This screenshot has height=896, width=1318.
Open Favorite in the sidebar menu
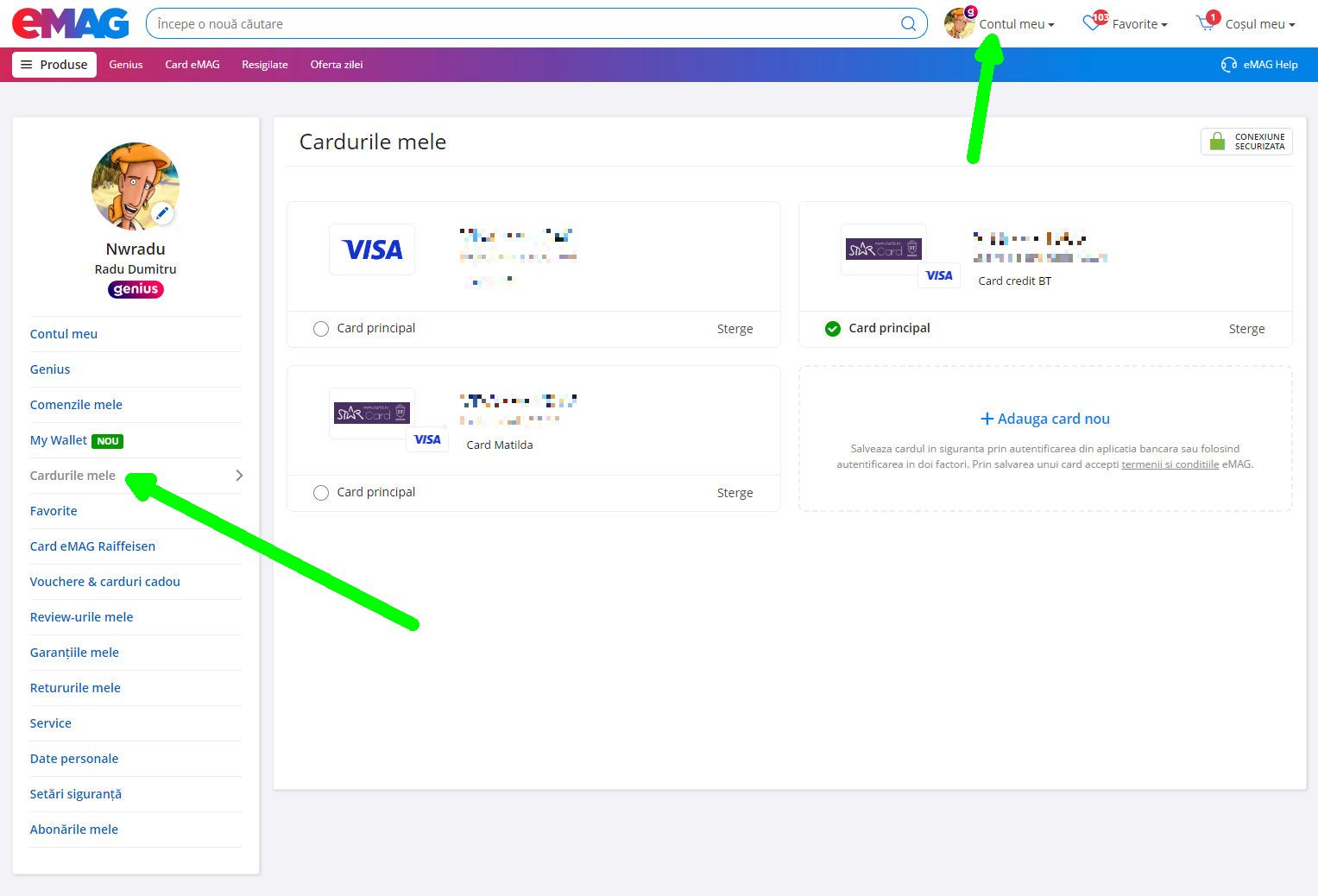coord(54,511)
